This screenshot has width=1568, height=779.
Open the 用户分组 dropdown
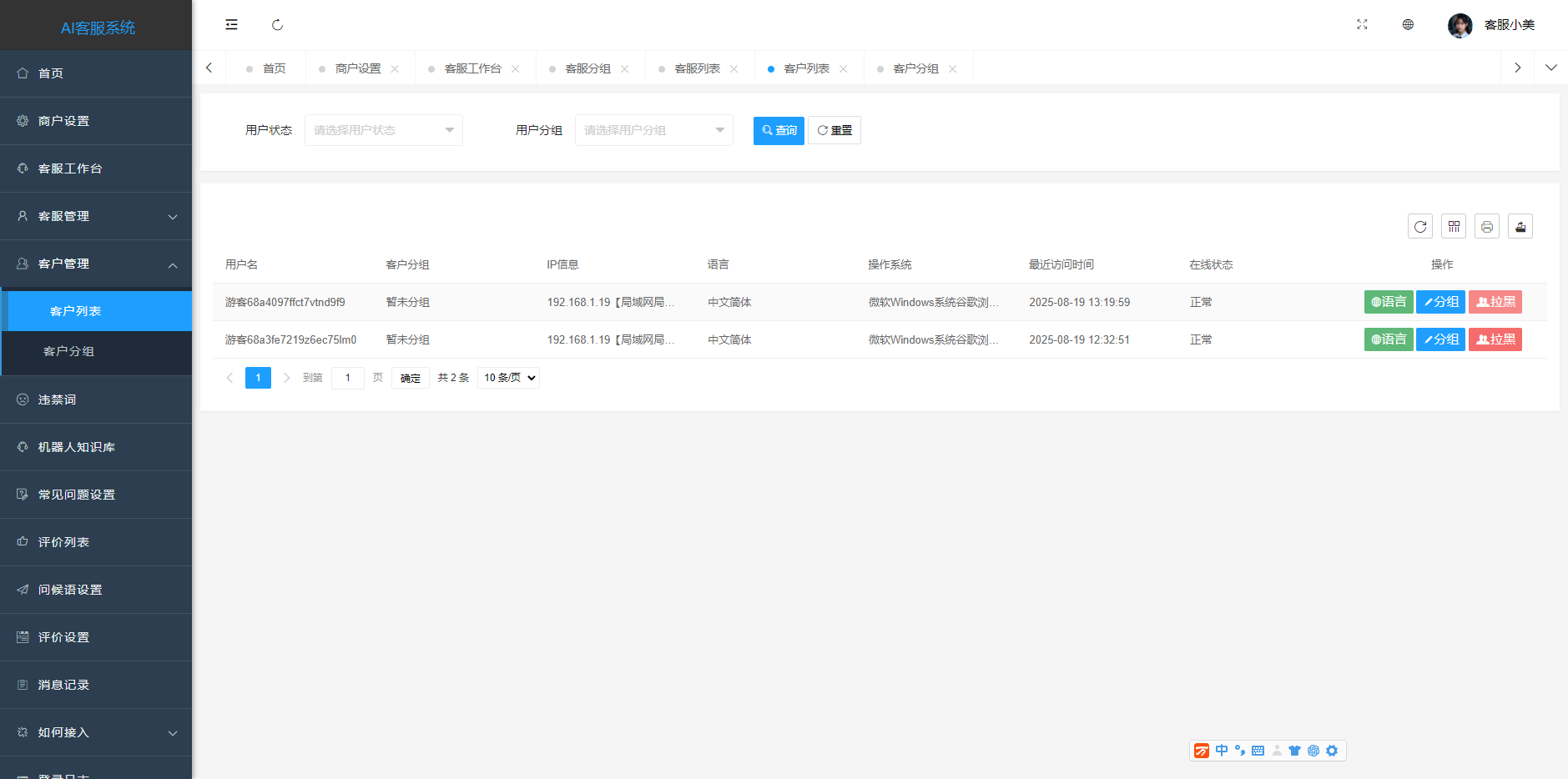[653, 130]
